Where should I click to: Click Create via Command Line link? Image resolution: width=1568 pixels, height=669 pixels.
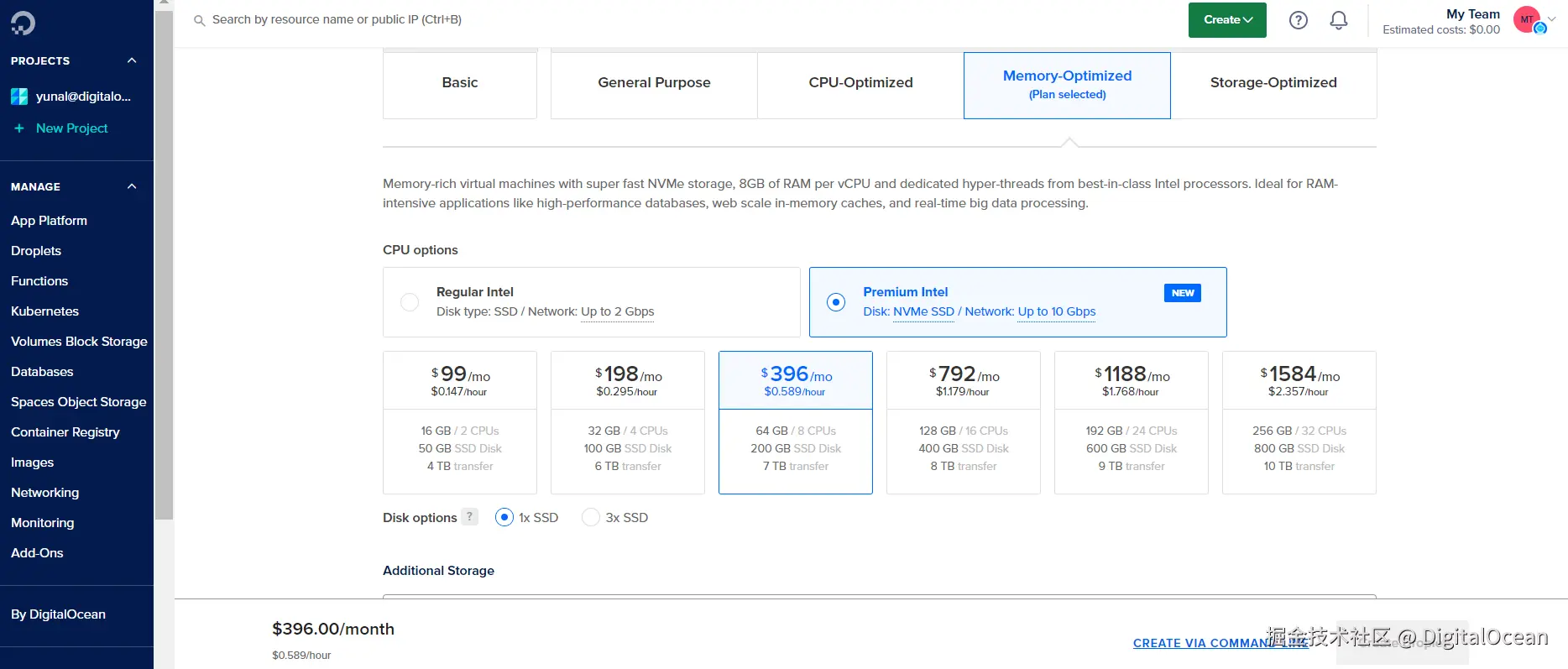1220,643
